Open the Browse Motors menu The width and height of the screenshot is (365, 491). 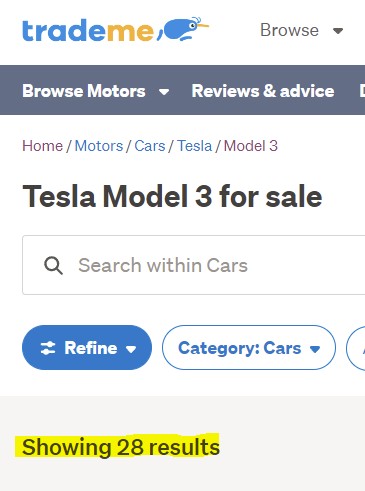coord(84,91)
